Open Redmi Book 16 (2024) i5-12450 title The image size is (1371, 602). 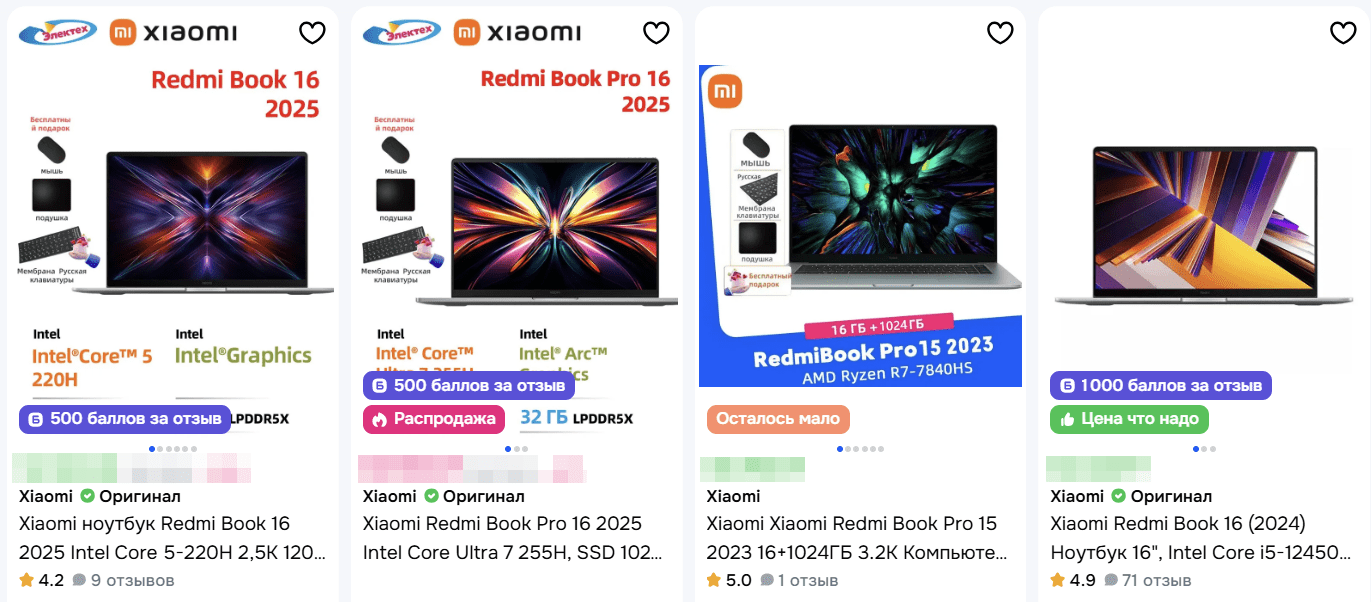pos(1200,537)
